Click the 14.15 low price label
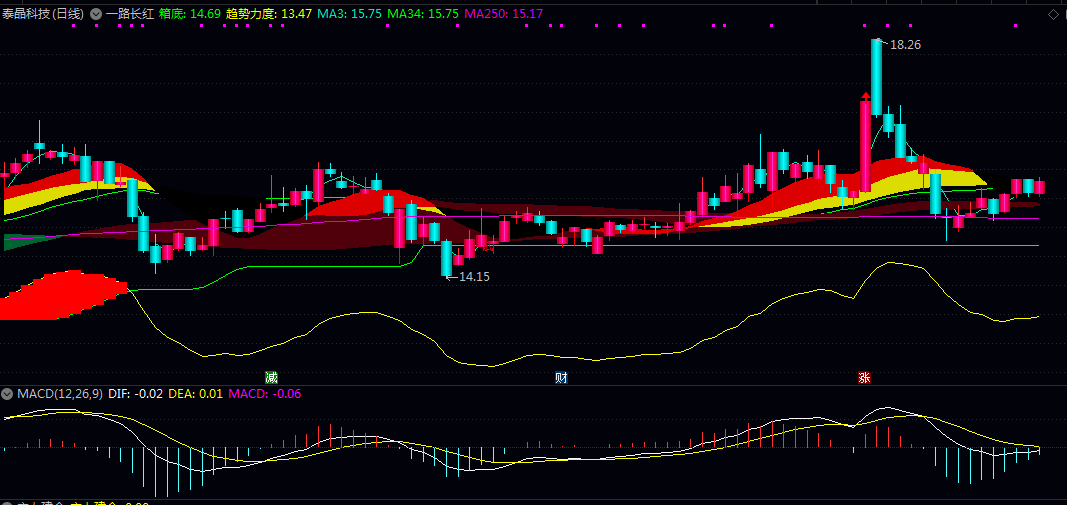The width and height of the screenshot is (1067, 505). pyautogui.click(x=474, y=277)
